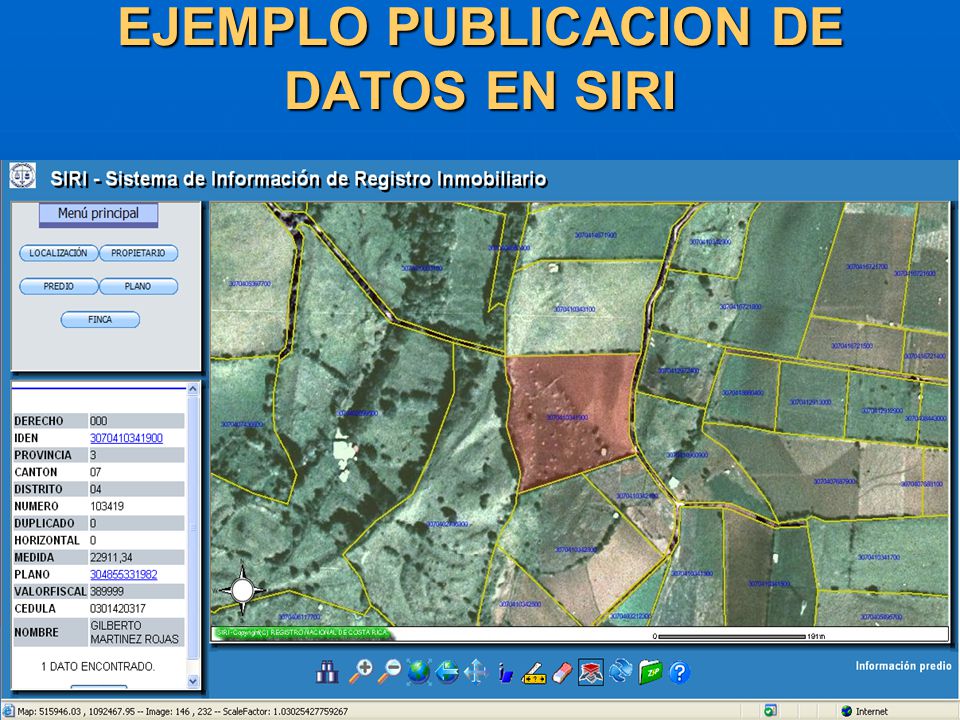960x720 pixels.
Task: Download data with the ZIP folder icon
Action: tap(650, 672)
